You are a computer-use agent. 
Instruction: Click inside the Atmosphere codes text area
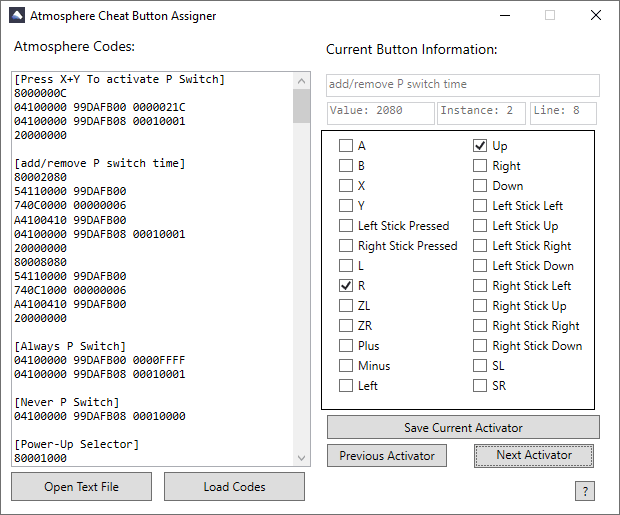pyautogui.click(x=150, y=270)
